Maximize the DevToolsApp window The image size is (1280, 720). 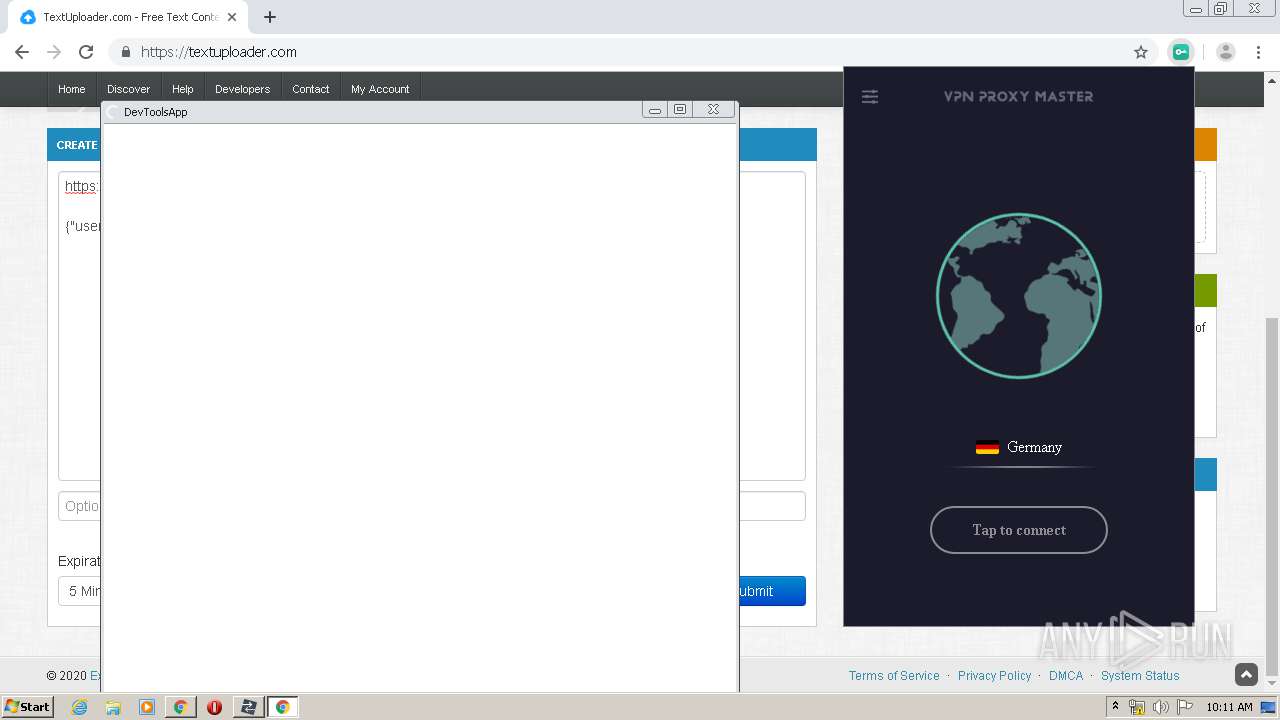click(x=680, y=110)
